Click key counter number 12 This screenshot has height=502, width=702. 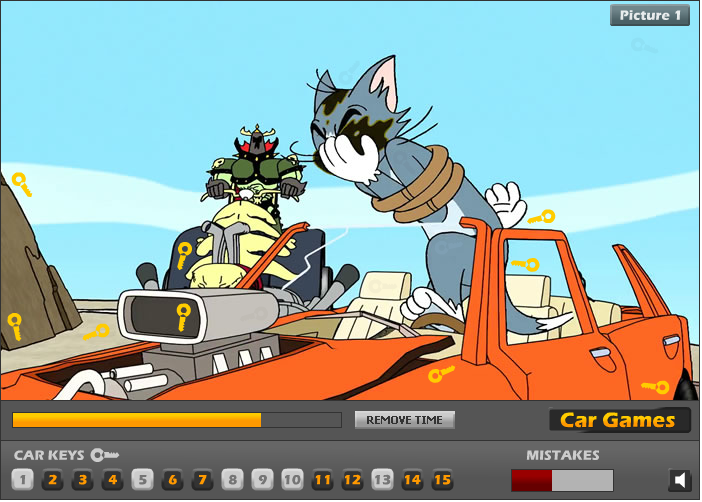click(352, 480)
